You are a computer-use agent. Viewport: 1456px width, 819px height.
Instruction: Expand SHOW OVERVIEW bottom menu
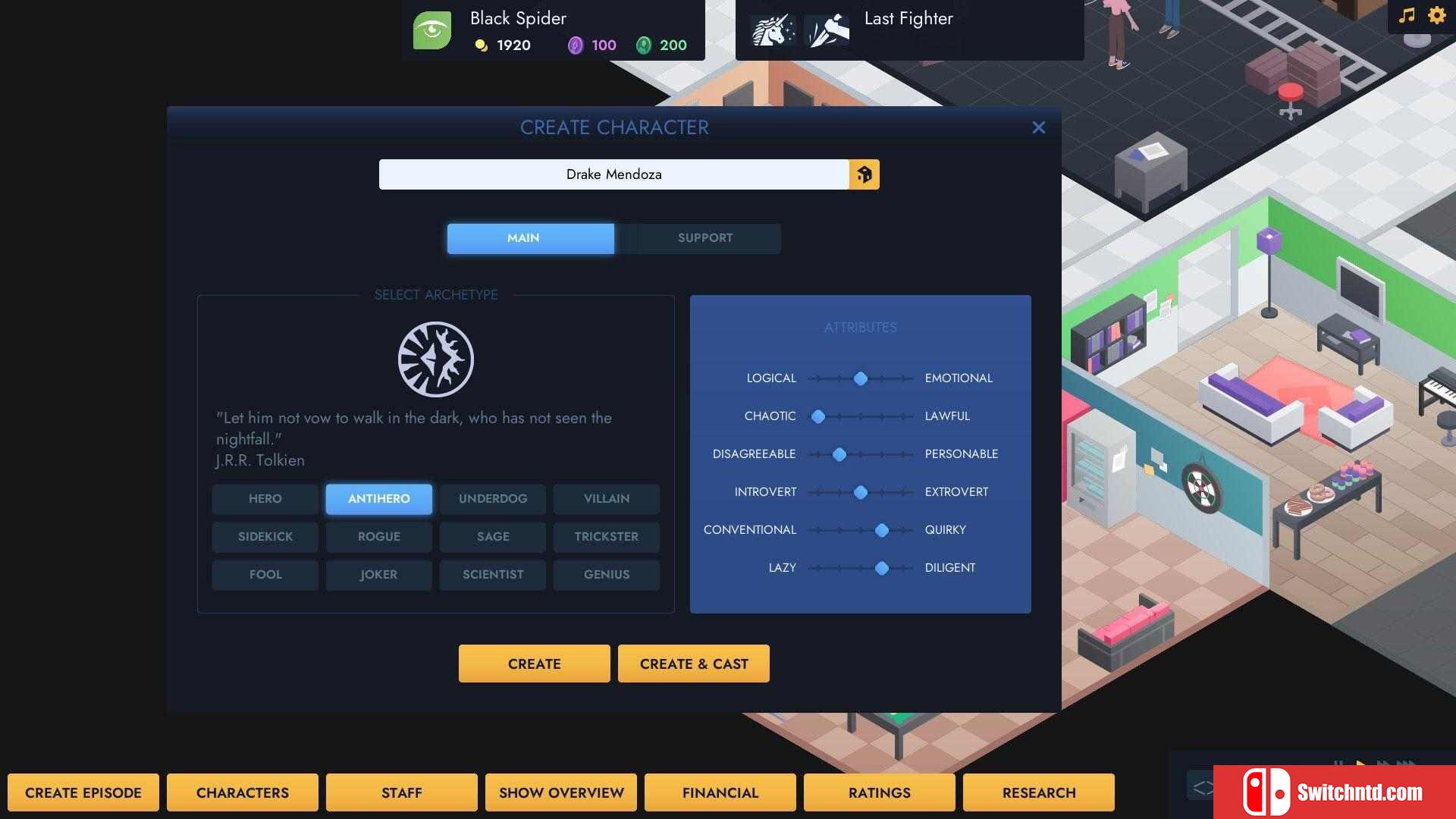pos(561,792)
